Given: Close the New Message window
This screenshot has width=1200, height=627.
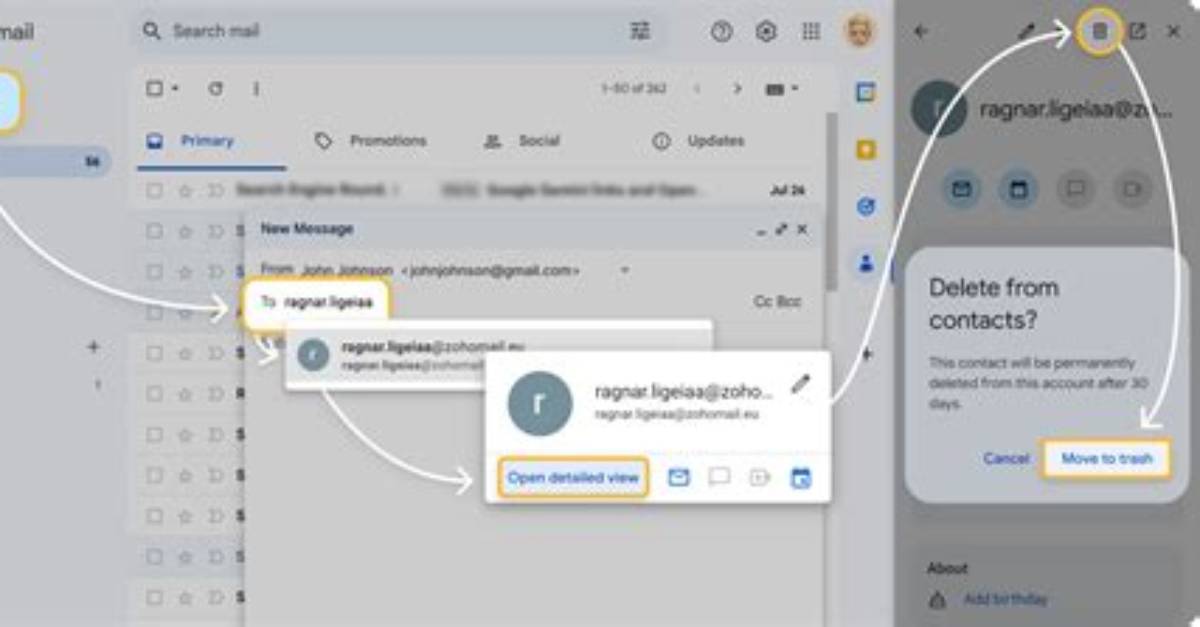Looking at the screenshot, I should point(802,229).
